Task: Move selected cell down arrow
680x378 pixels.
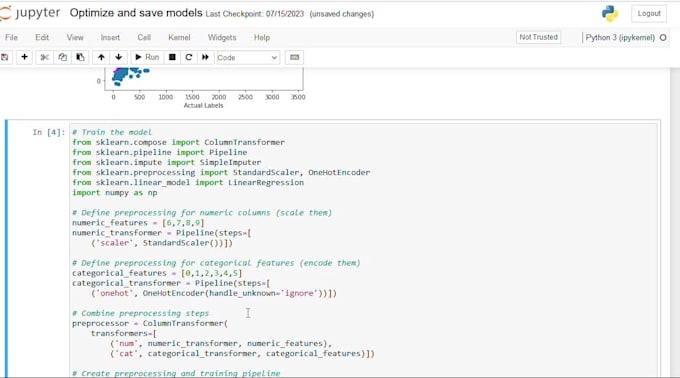Action: (x=118, y=57)
